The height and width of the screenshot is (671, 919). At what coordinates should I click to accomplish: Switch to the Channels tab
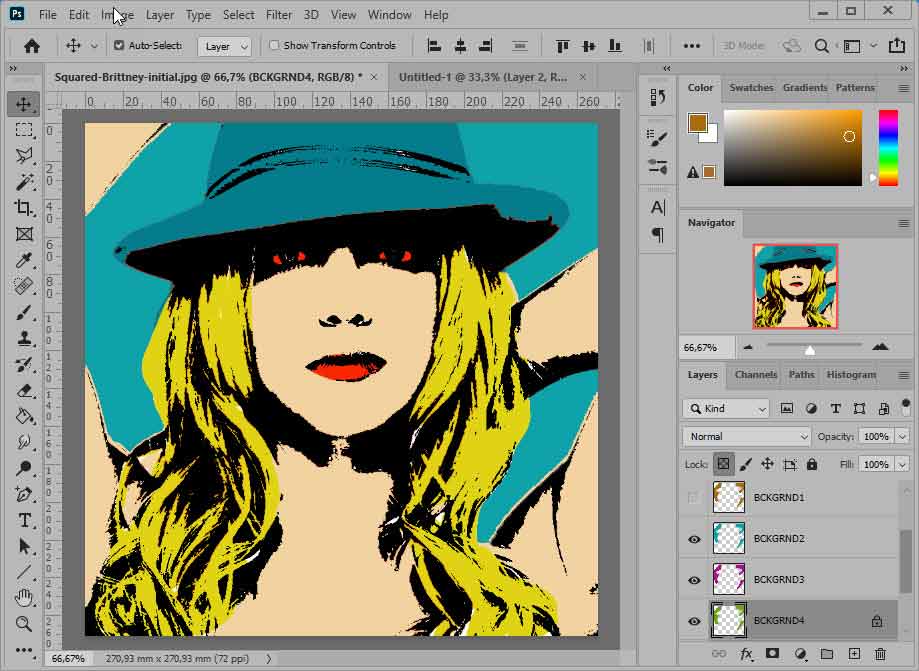tap(755, 375)
